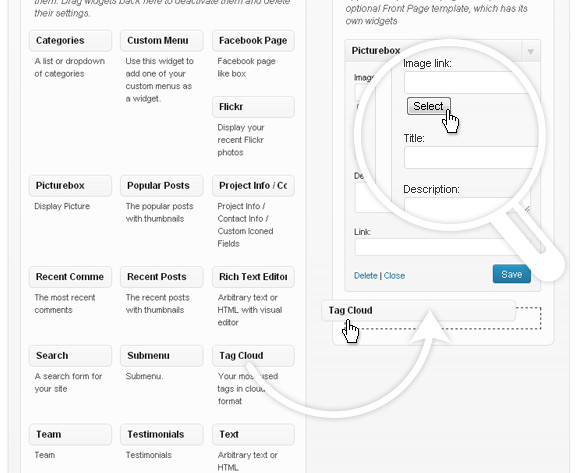Viewport: 579px width, 473px height.
Task: Close the Picturebox widget panel
Action: 394,275
